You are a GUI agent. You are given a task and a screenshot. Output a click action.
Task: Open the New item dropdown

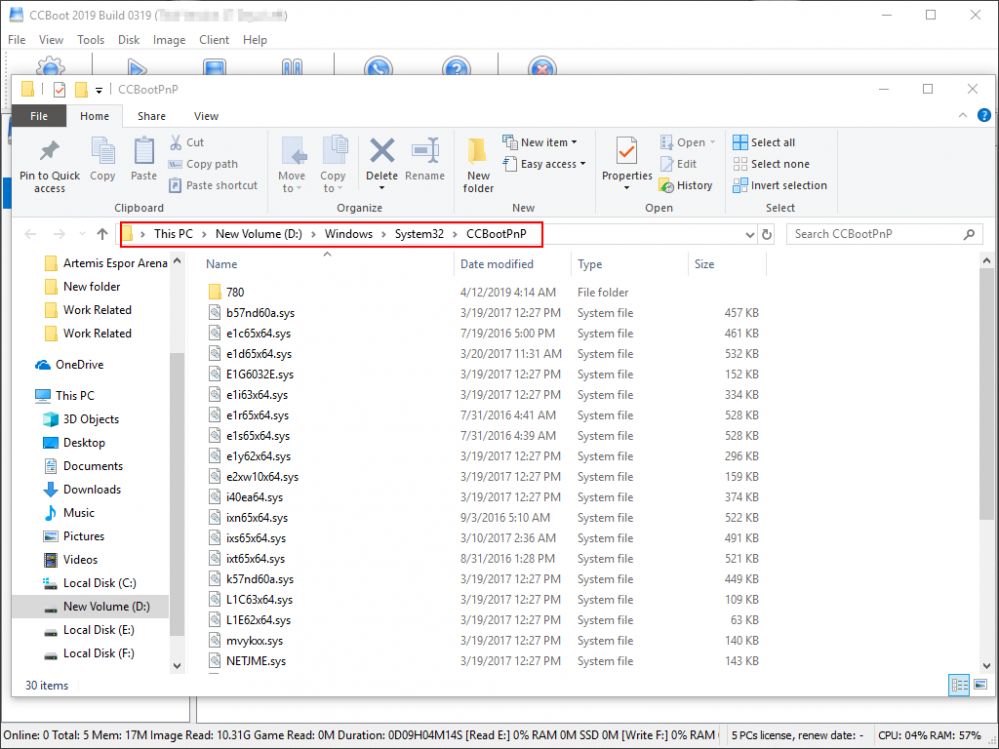(540, 143)
